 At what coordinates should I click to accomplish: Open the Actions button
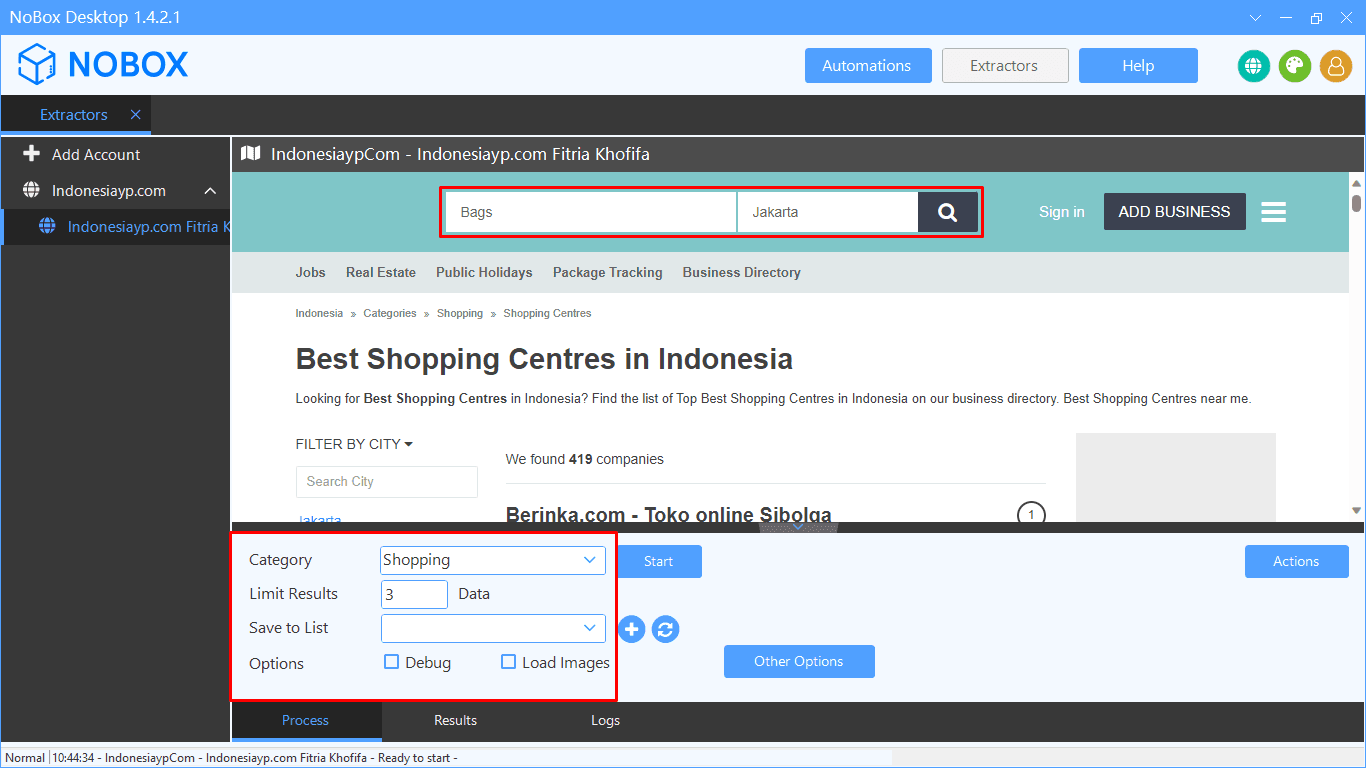coord(1296,561)
